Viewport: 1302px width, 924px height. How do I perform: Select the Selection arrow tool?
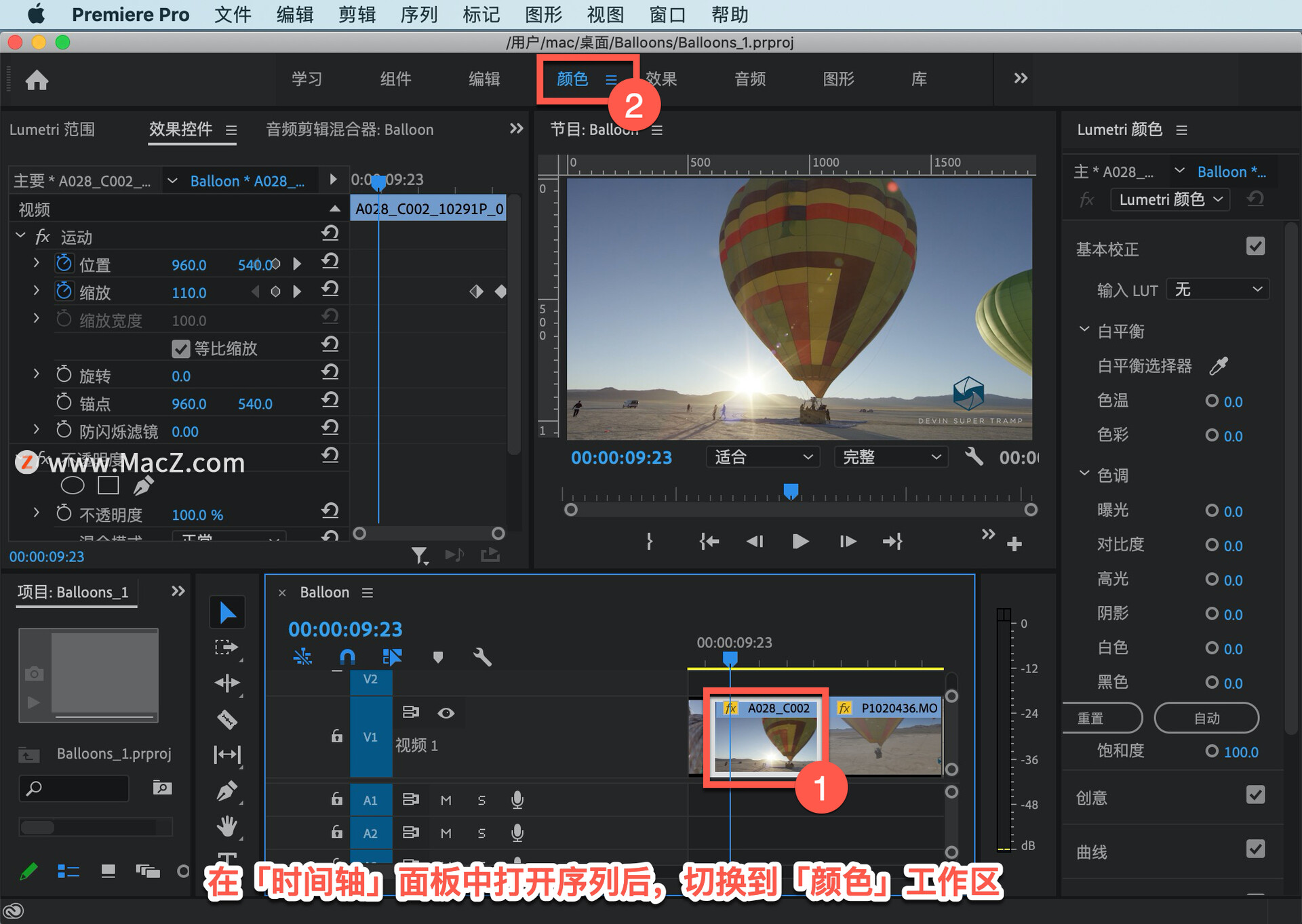pos(227,612)
